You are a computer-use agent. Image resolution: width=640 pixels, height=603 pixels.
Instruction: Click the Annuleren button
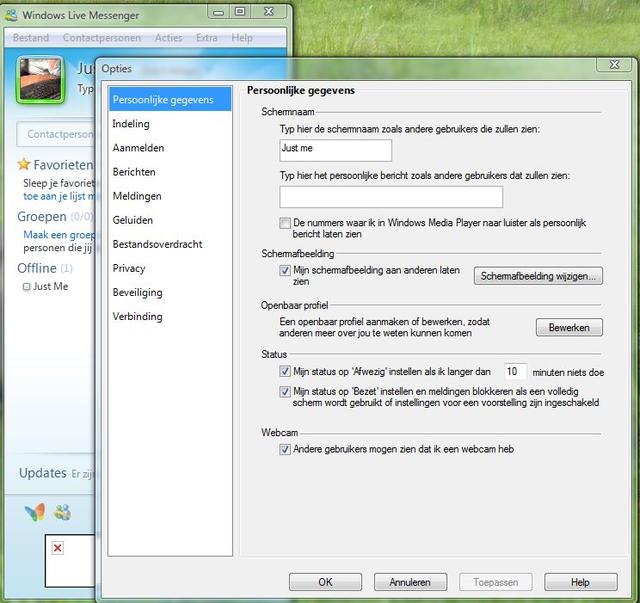coord(410,582)
